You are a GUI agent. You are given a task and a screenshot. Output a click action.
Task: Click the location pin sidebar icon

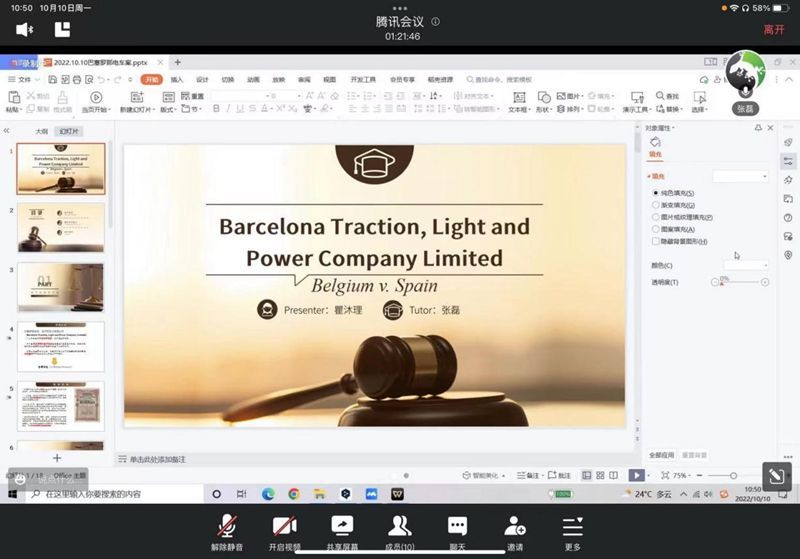click(x=788, y=255)
